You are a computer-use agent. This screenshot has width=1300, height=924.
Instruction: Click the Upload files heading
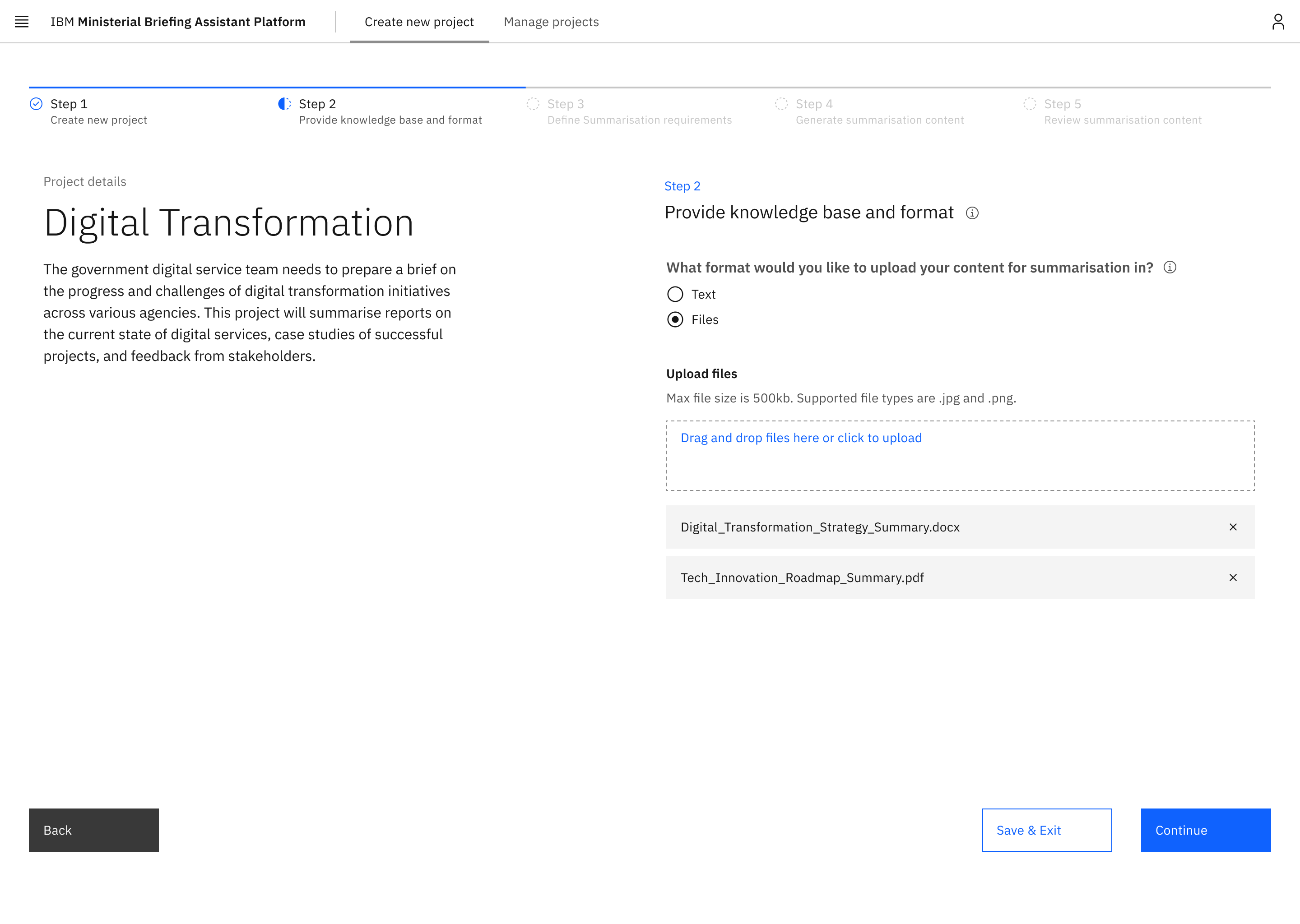point(701,374)
